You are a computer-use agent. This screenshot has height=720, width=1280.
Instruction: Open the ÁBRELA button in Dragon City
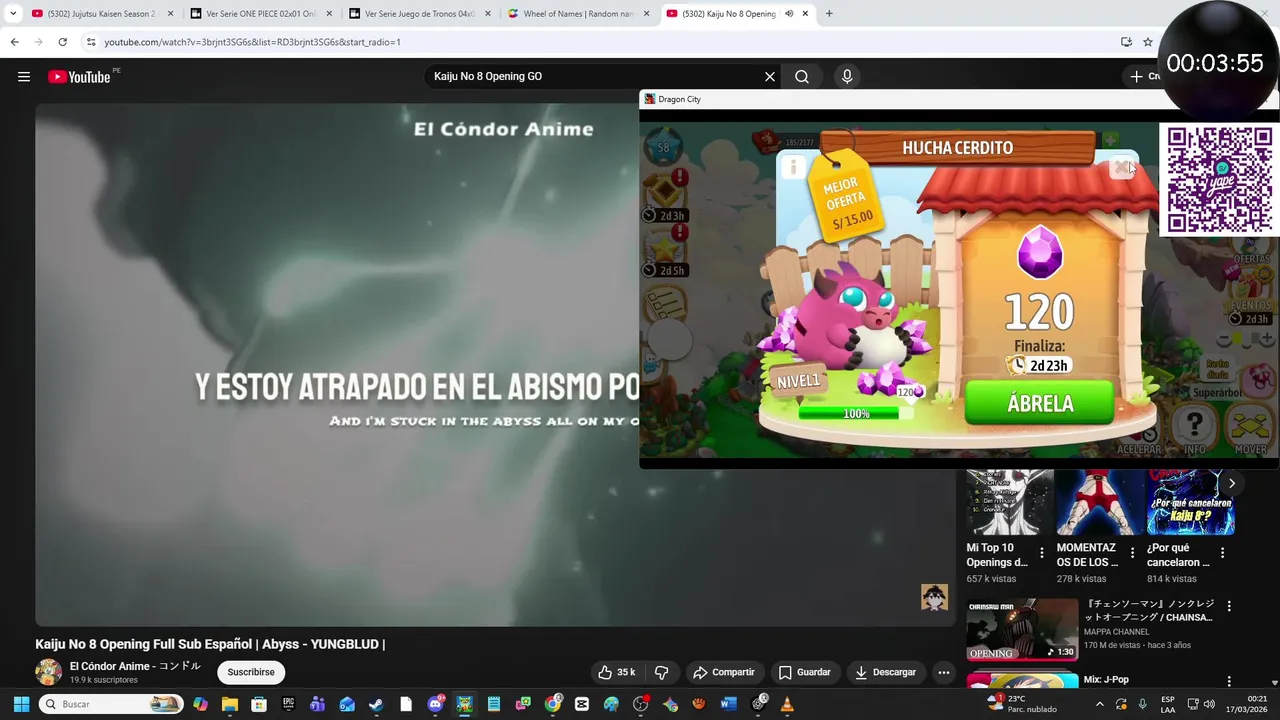tap(1039, 403)
